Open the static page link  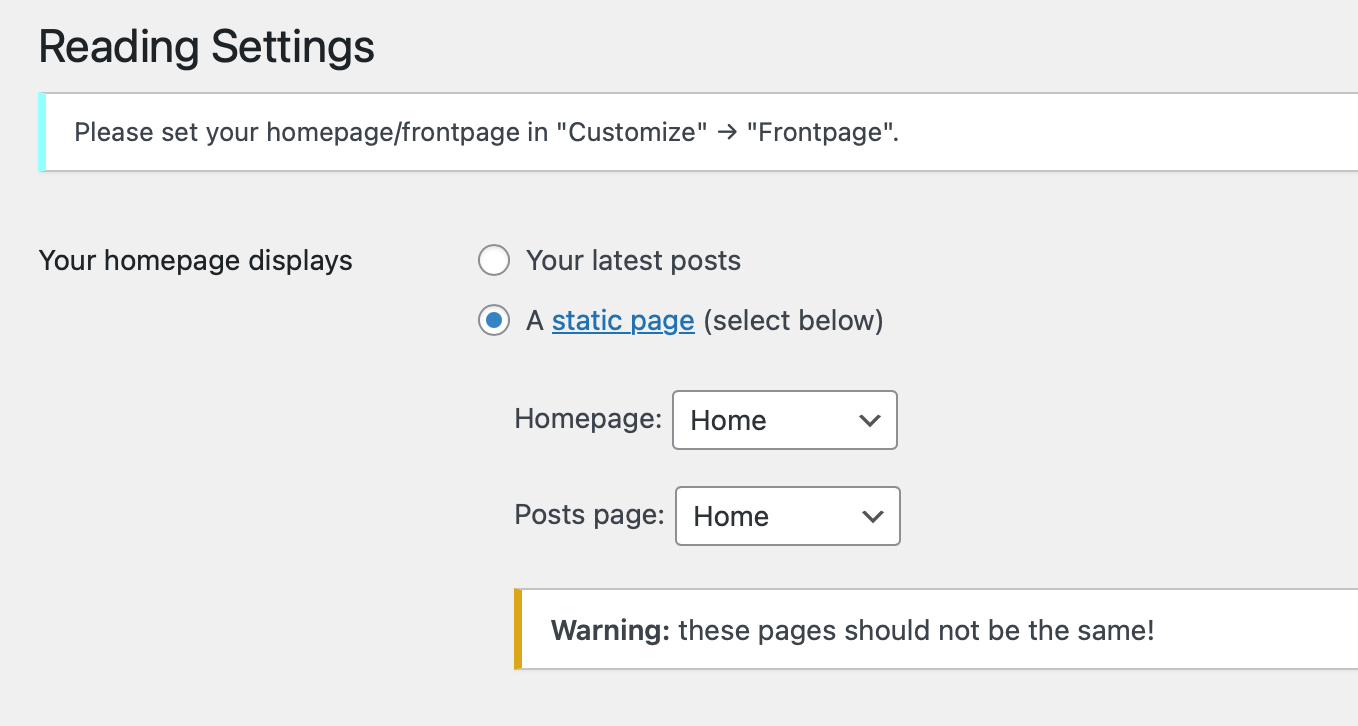622,320
